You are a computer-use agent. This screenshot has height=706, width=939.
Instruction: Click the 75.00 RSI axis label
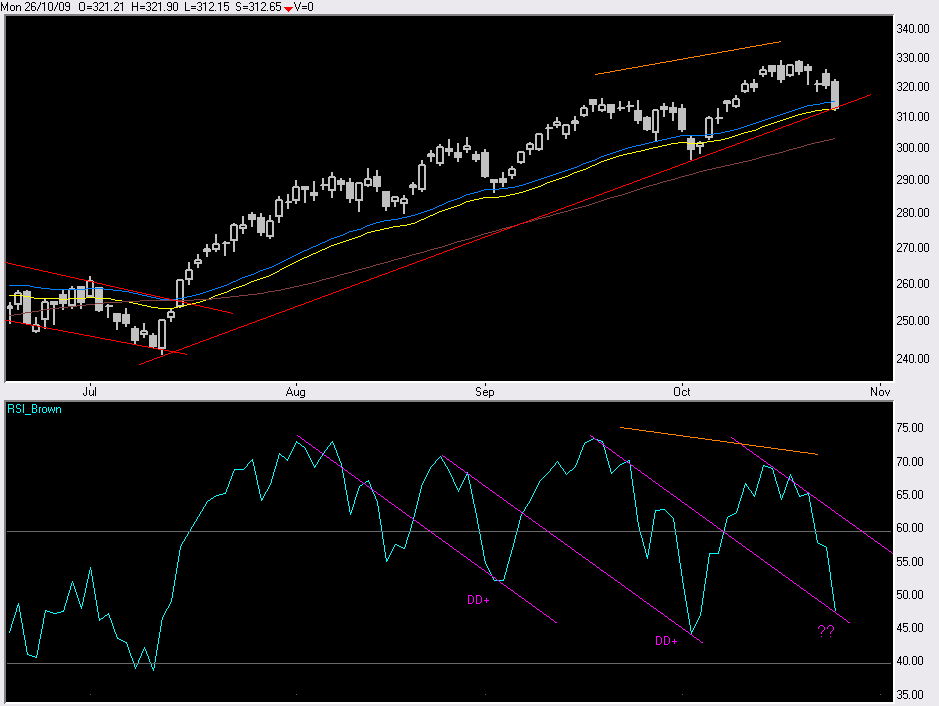point(907,428)
